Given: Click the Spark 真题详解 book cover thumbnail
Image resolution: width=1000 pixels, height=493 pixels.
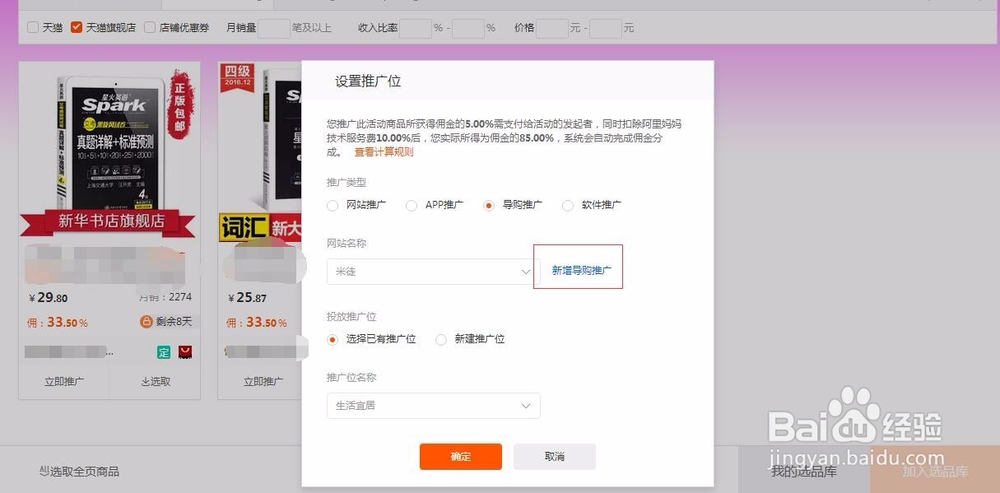Looking at the screenshot, I should 109,151.
